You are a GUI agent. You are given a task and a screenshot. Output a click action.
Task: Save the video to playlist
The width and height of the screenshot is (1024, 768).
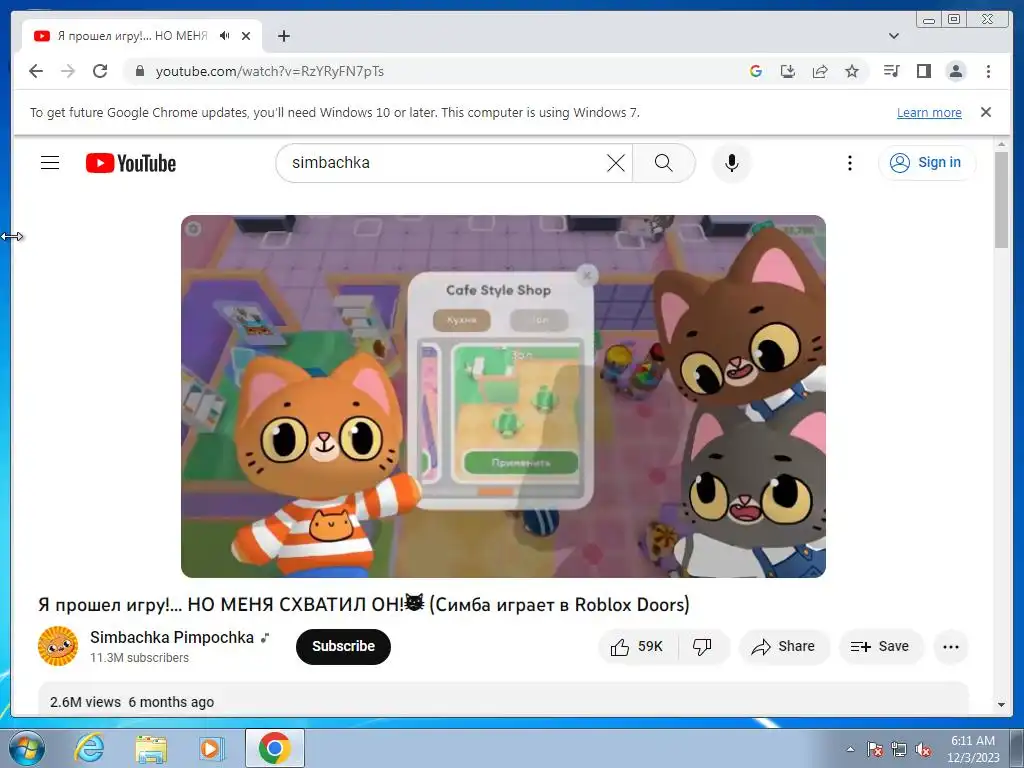[x=880, y=647]
